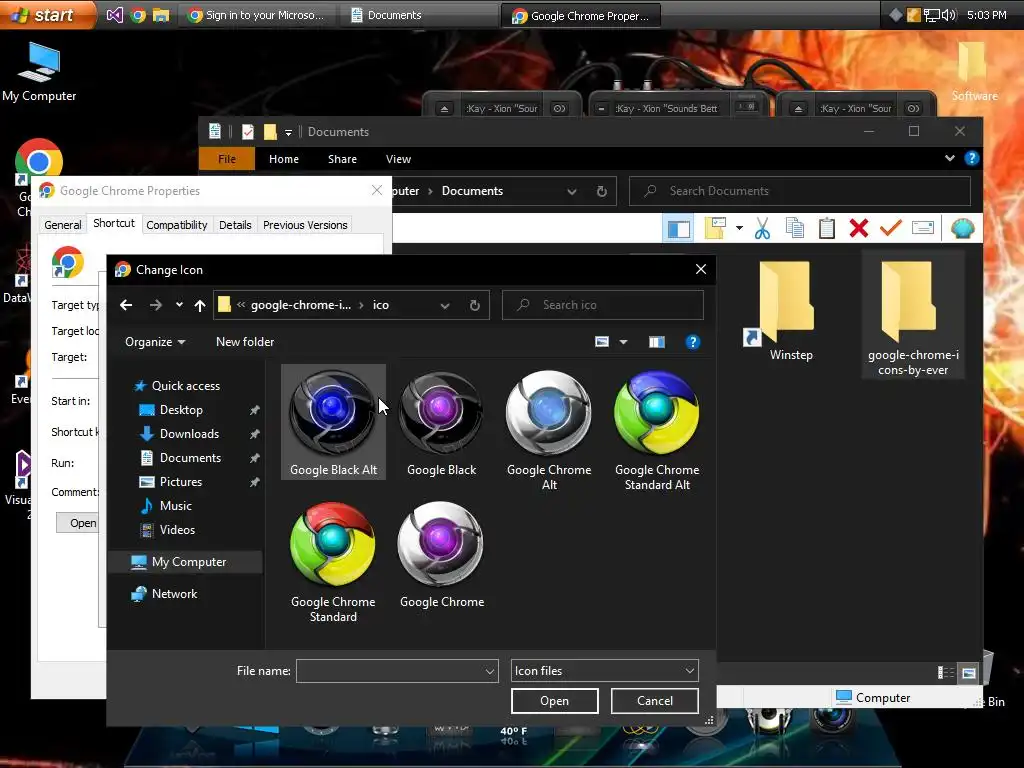Click the red Delete X icon
Viewport: 1024px width, 768px height.
click(x=859, y=228)
